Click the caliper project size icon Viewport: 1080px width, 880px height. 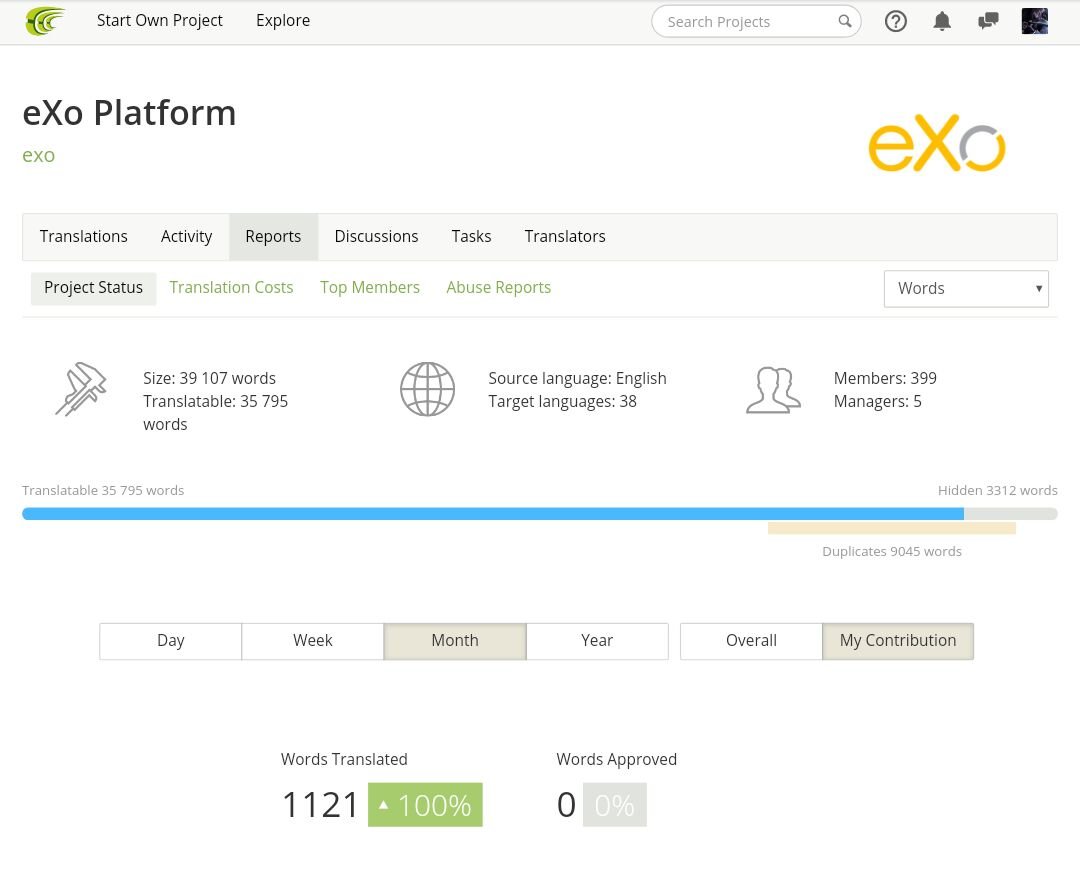pos(81,389)
